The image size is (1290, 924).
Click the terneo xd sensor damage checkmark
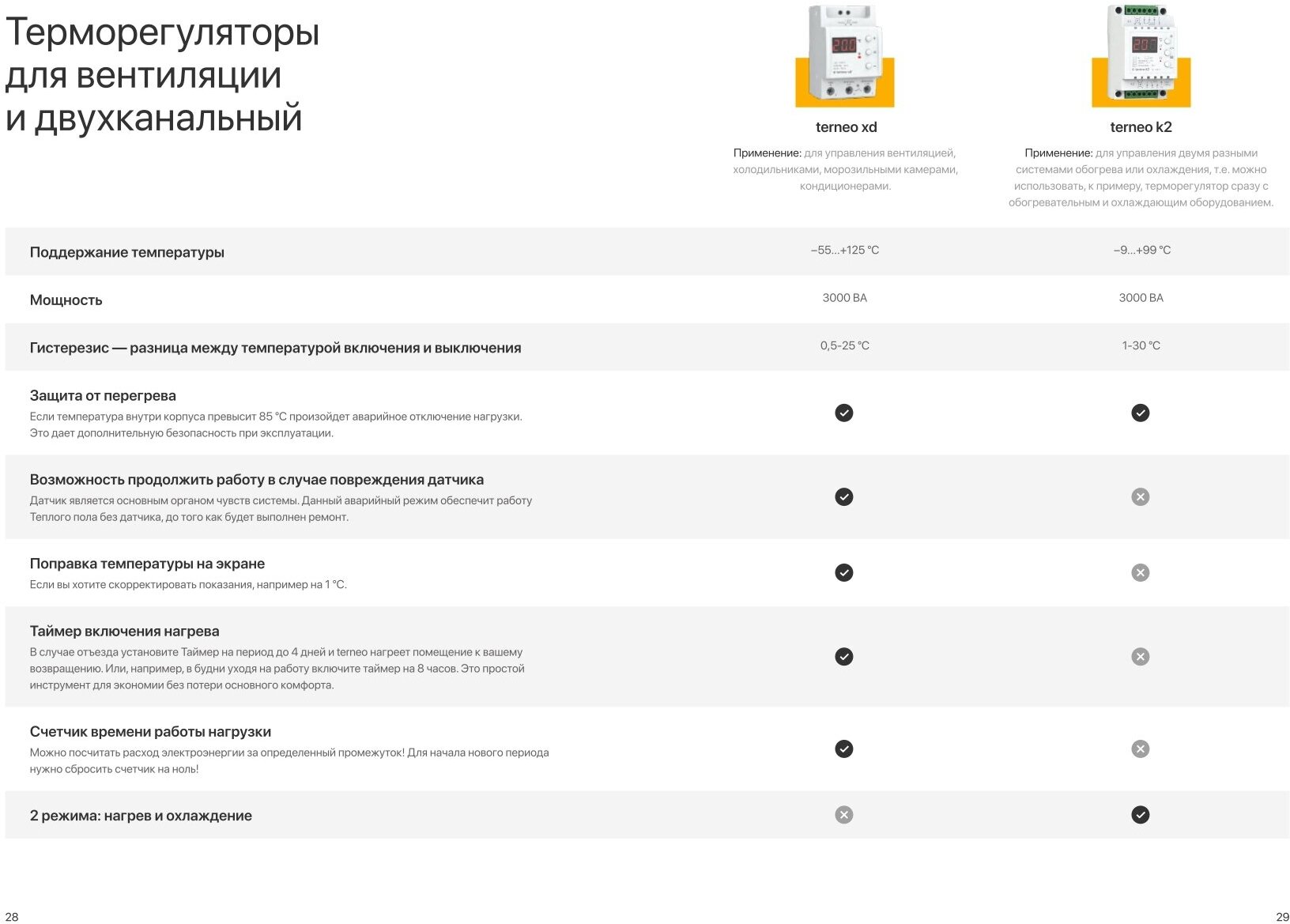(844, 496)
